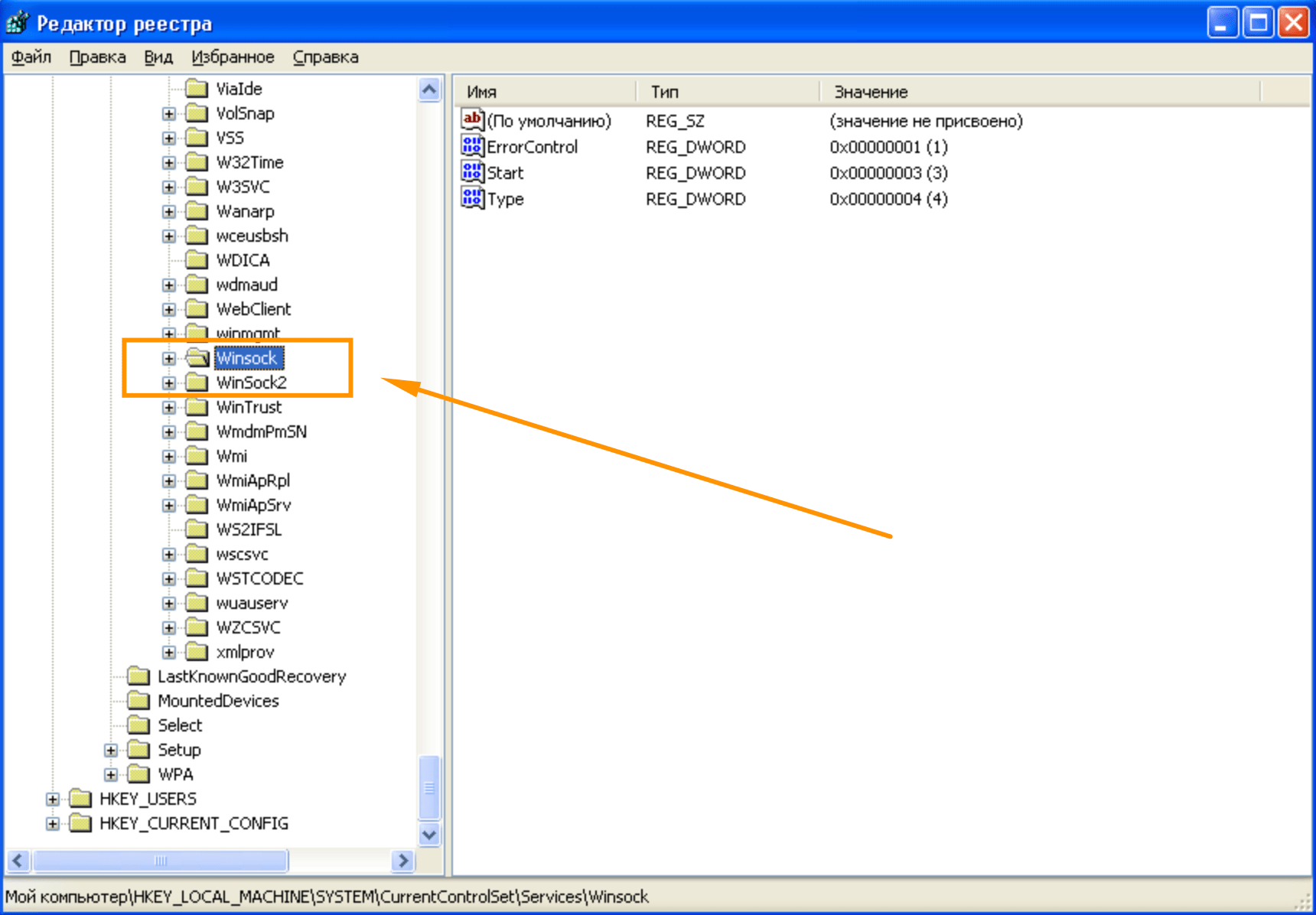
Task: Click the ErrorControl DWORD value icon
Action: 472,145
